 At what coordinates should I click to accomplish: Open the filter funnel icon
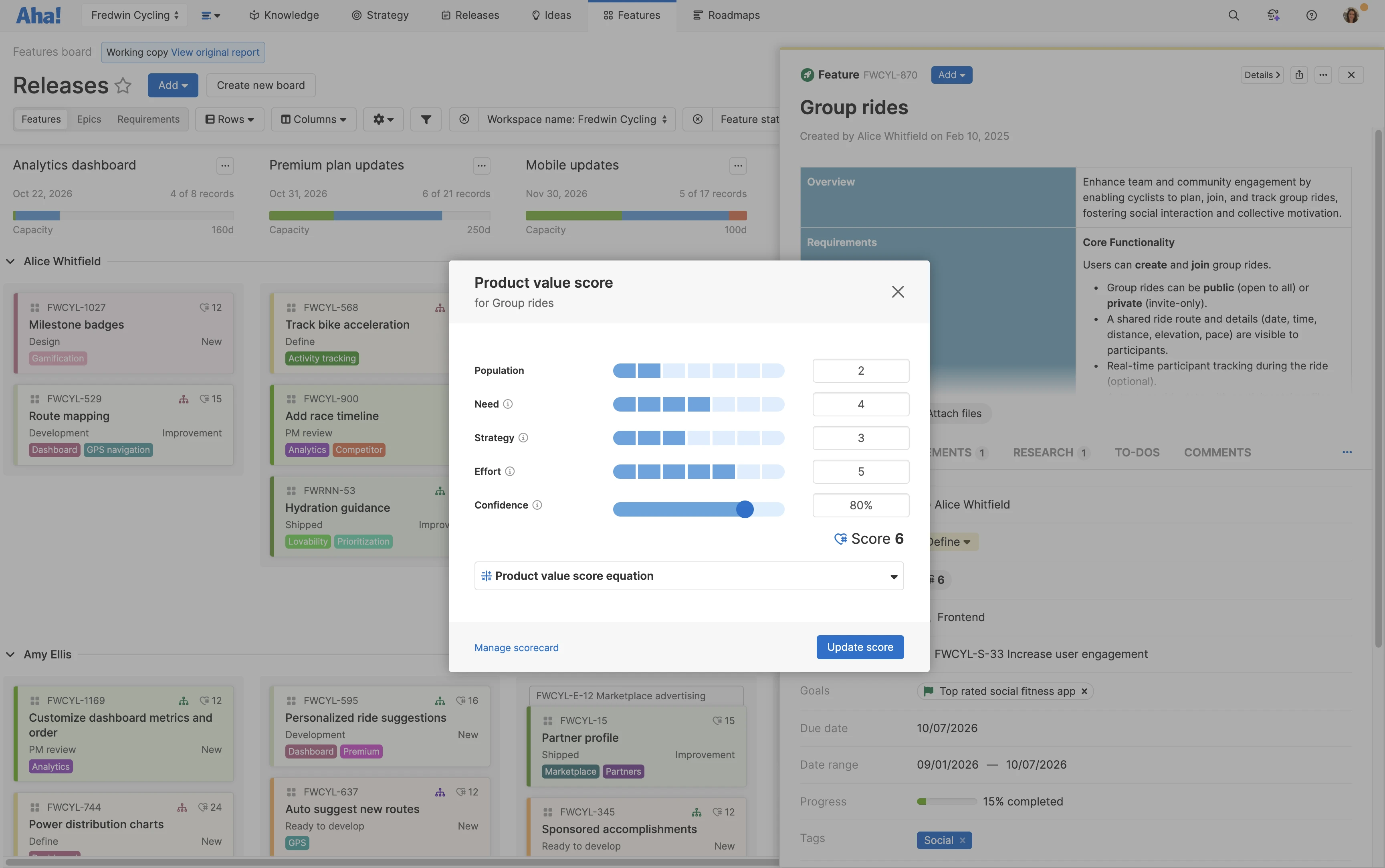[426, 119]
